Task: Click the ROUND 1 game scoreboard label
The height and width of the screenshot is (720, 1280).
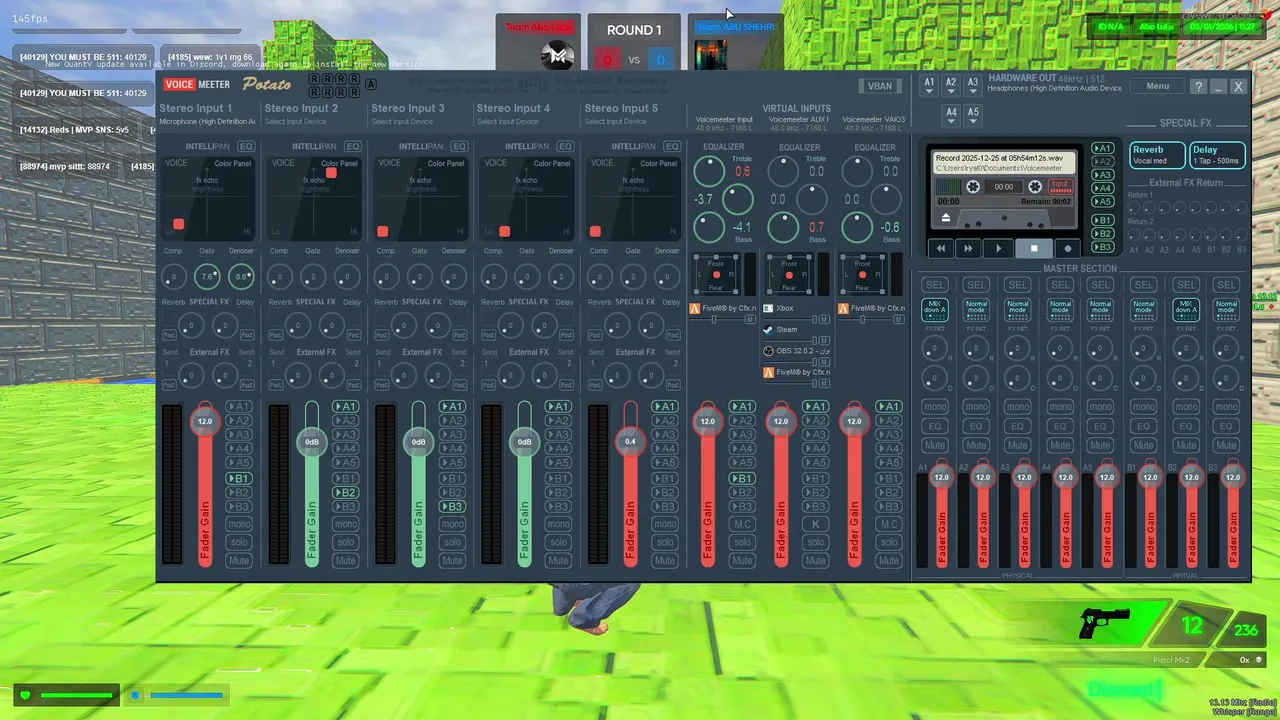Action: (634, 30)
